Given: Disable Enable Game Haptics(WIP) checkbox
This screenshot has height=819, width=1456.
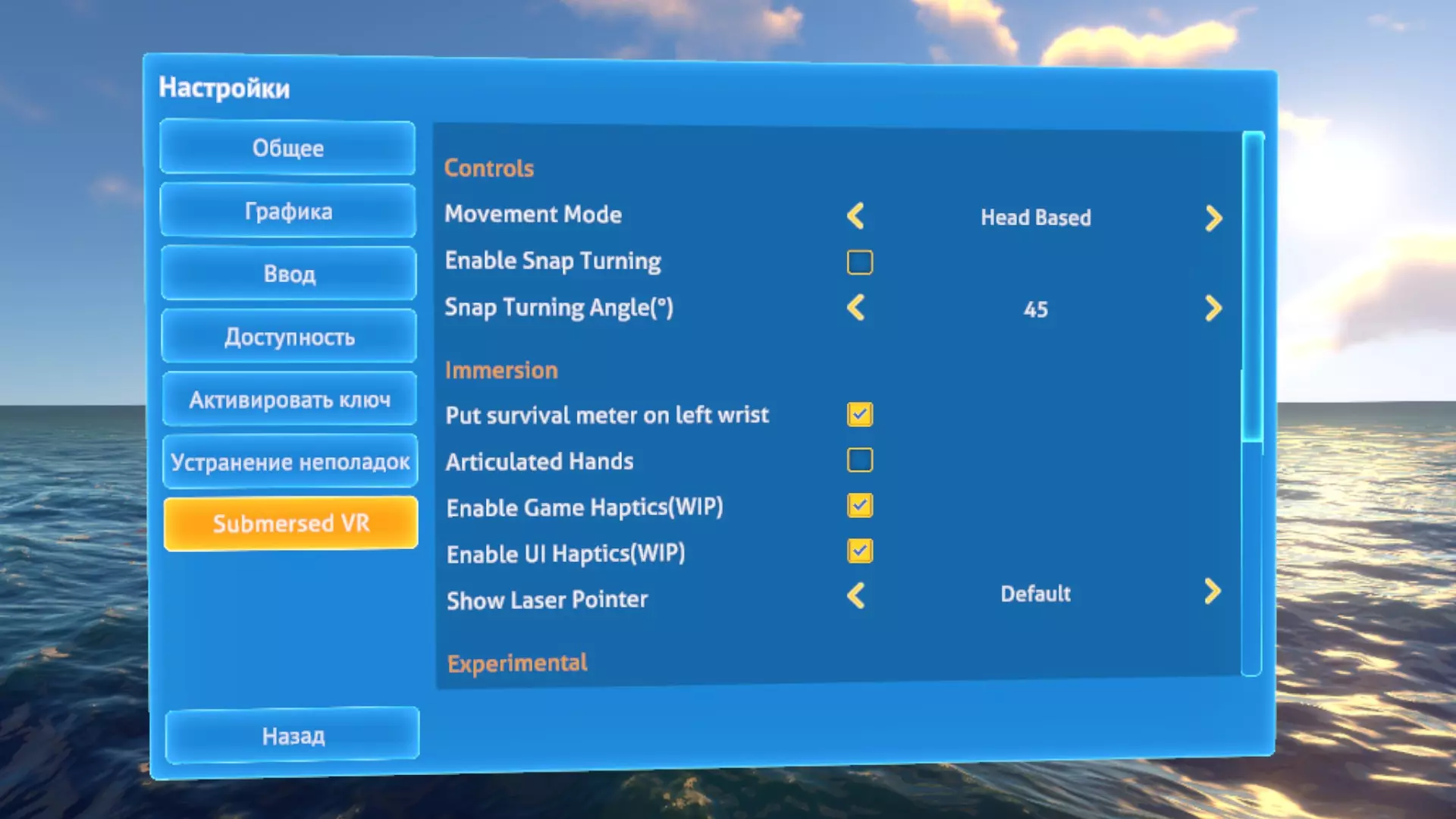Looking at the screenshot, I should point(859,505).
